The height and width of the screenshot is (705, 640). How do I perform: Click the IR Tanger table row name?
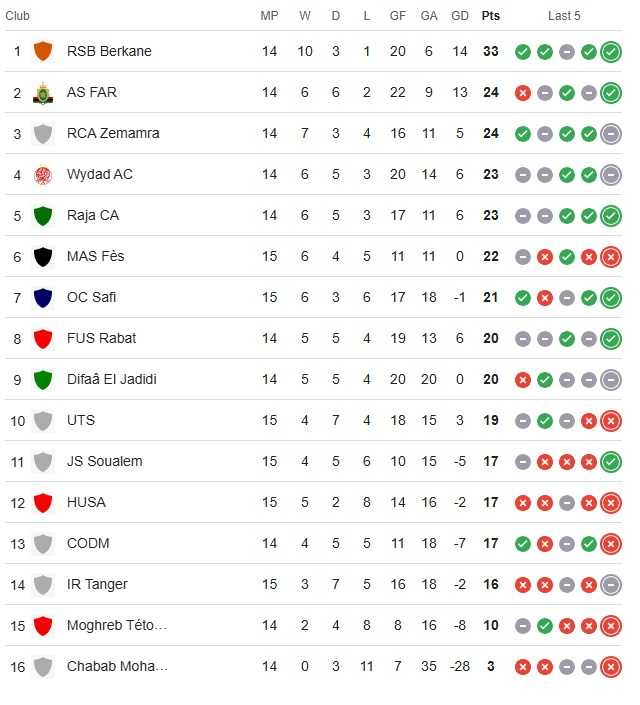point(97,584)
